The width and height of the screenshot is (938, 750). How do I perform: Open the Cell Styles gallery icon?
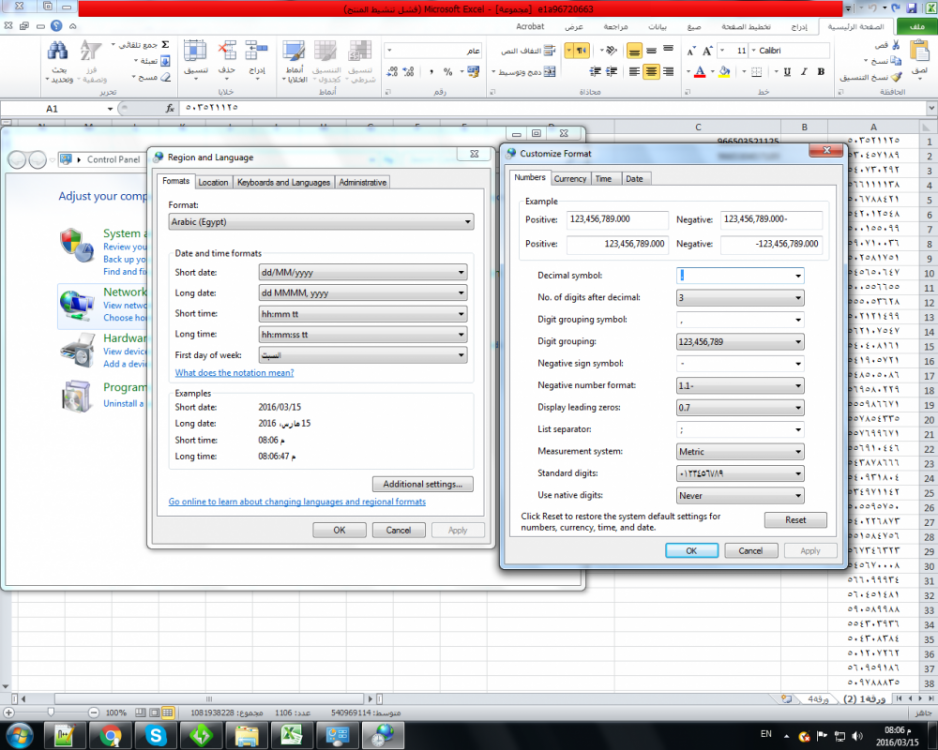click(294, 51)
